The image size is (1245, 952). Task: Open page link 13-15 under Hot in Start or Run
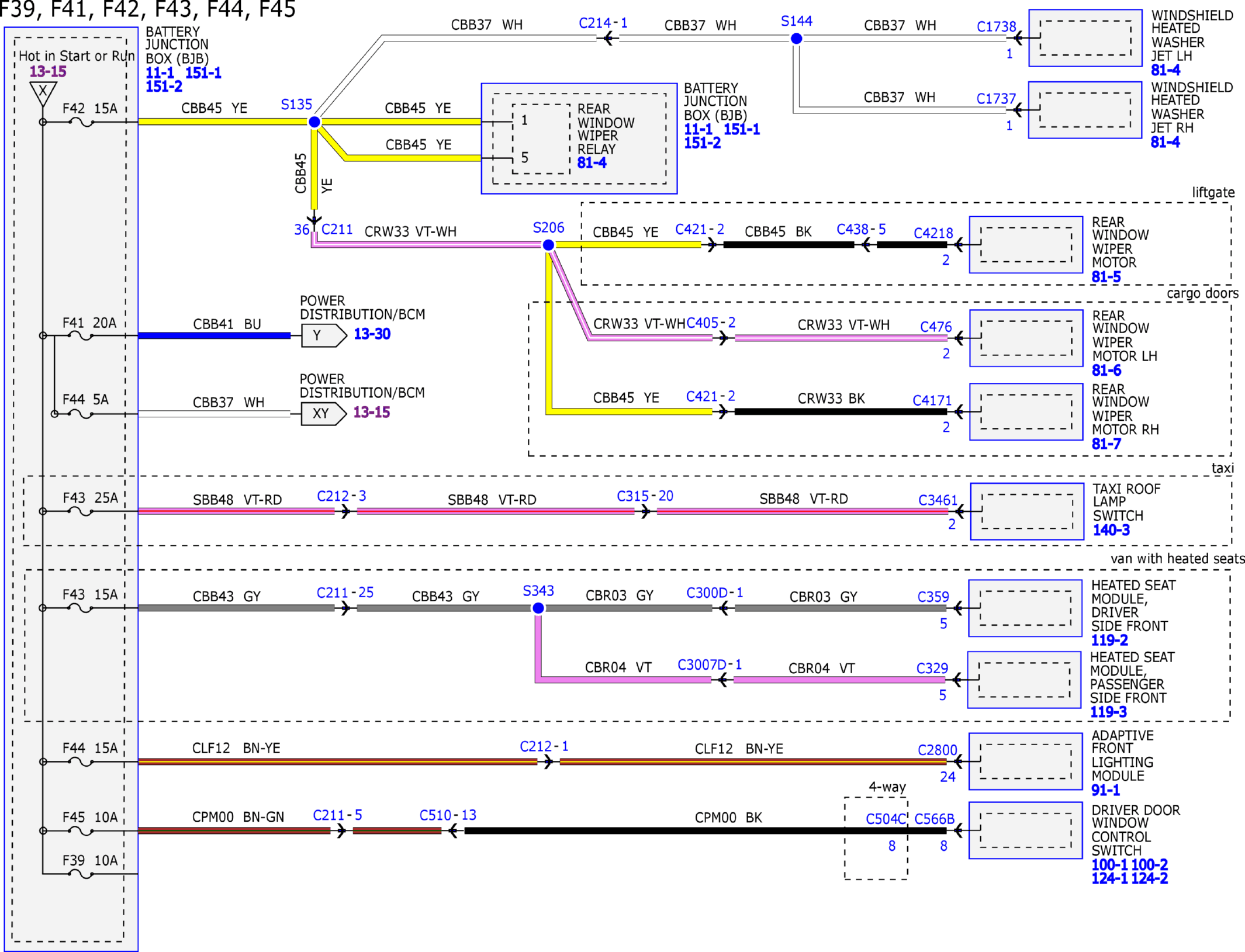coord(48,72)
